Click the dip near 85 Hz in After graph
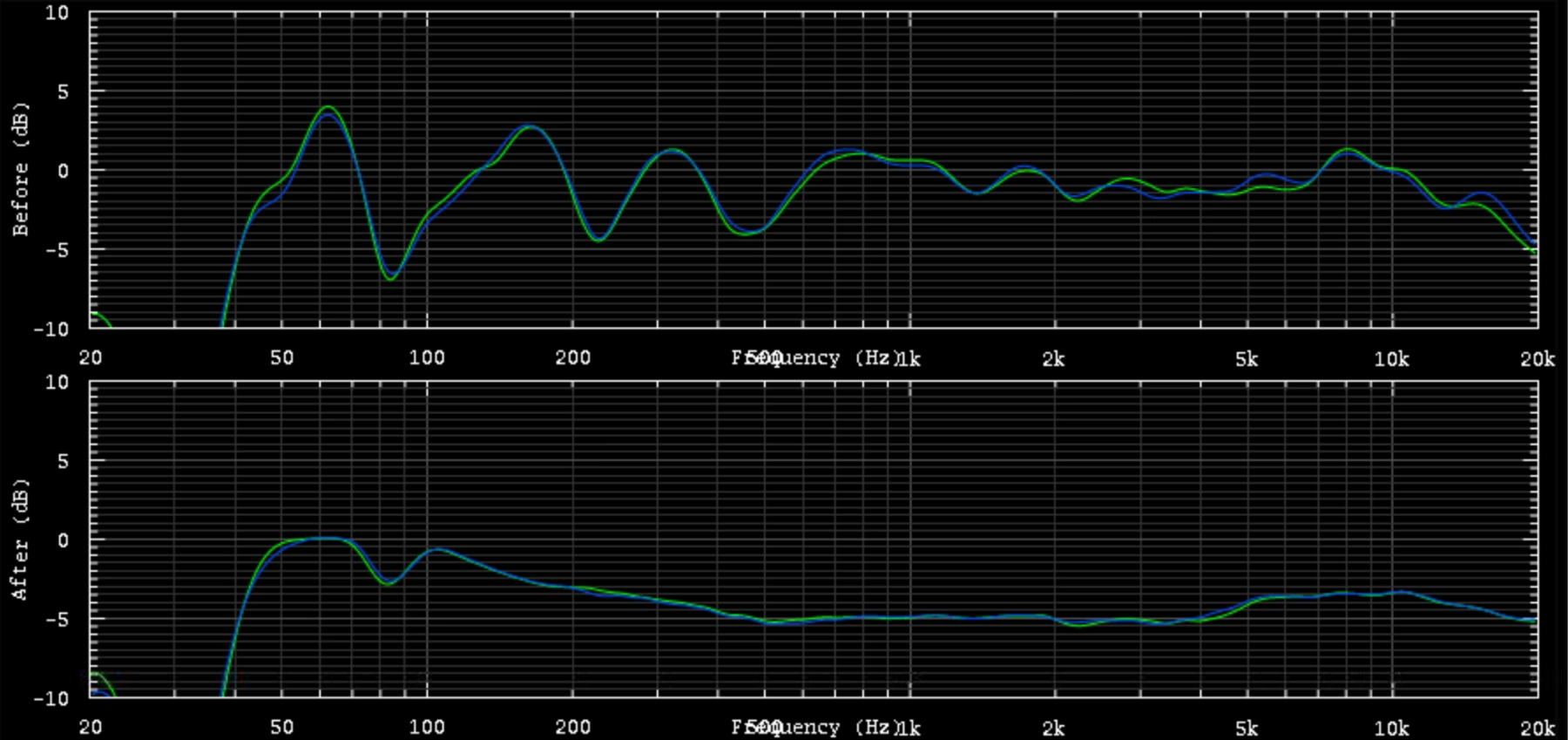 (x=389, y=582)
